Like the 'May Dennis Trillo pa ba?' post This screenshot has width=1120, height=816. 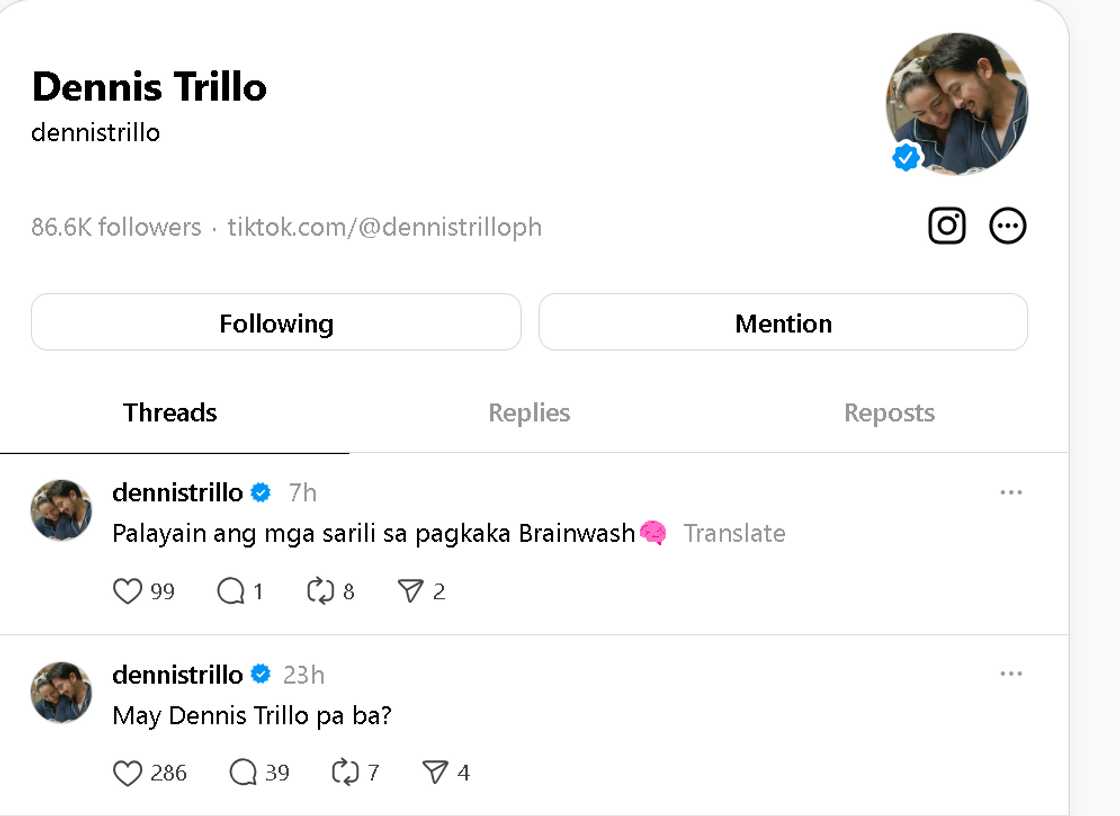[128, 773]
